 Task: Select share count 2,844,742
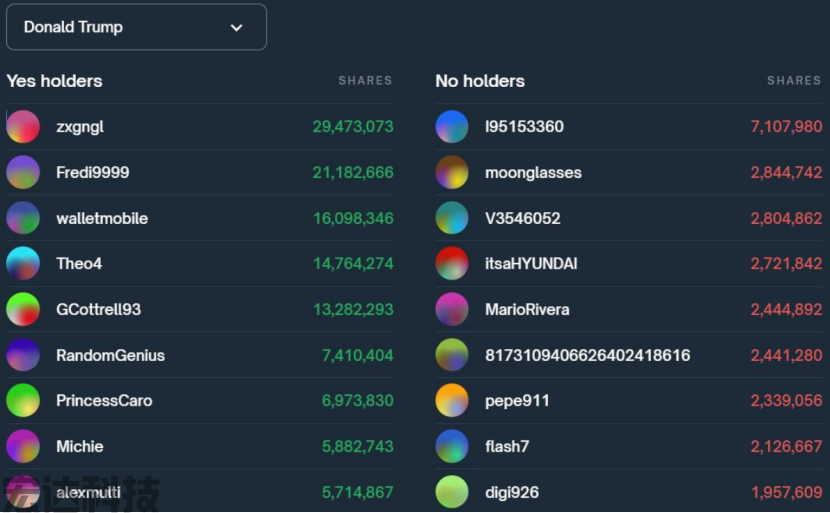[x=786, y=172]
